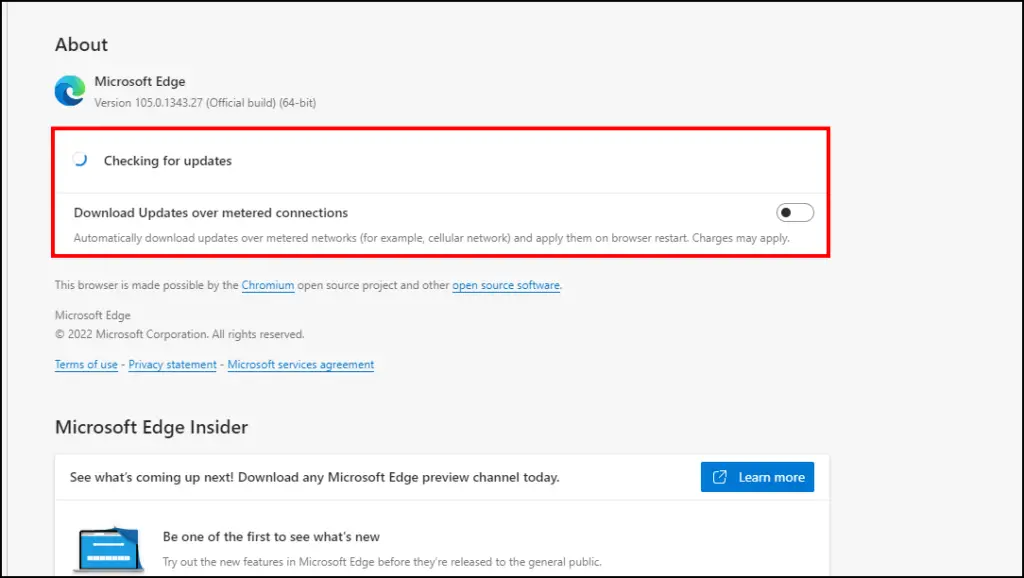Screen dimensions: 1024x578
Task: Click the laptop illustration in Insider section
Action: point(108,549)
